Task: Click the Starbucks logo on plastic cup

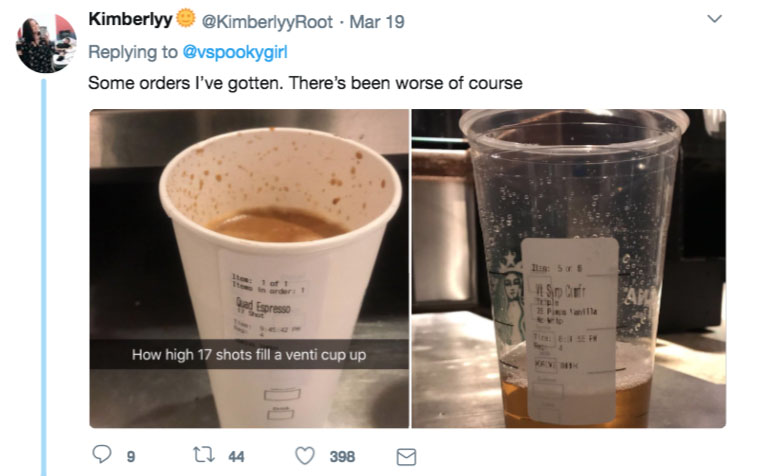Action: pyautogui.click(x=513, y=283)
